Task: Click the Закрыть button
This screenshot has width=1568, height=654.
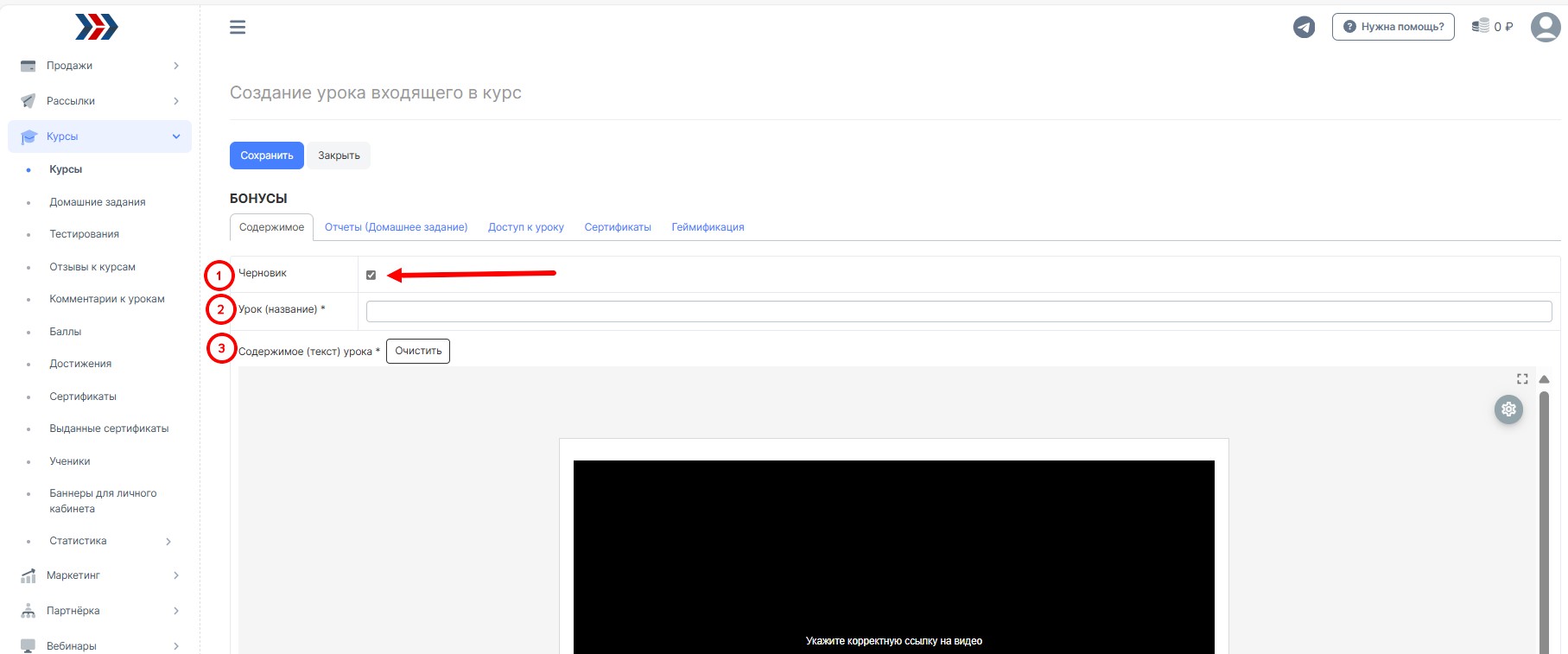Action: coord(339,156)
